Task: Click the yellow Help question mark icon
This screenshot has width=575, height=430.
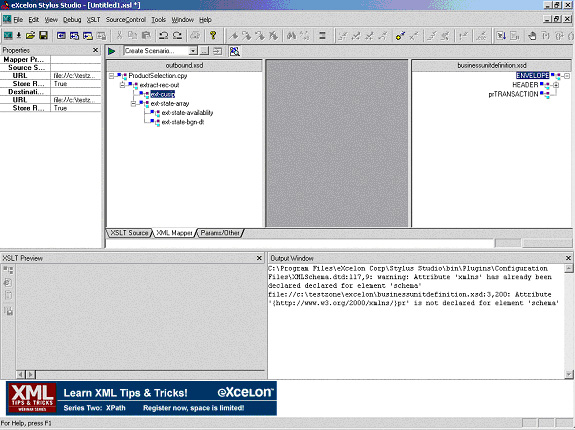Action: point(213,36)
